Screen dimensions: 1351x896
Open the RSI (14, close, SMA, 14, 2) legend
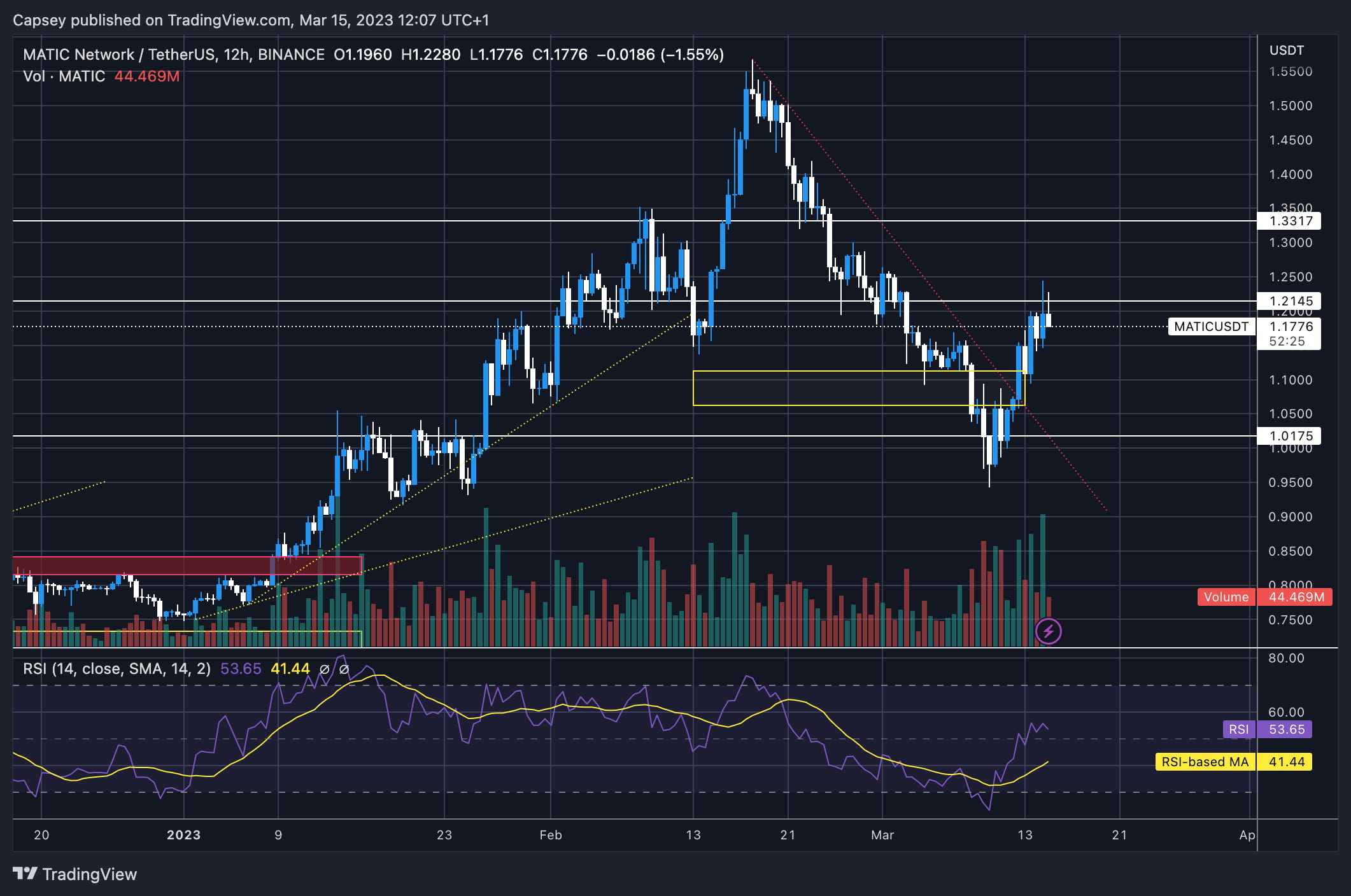pos(117,669)
